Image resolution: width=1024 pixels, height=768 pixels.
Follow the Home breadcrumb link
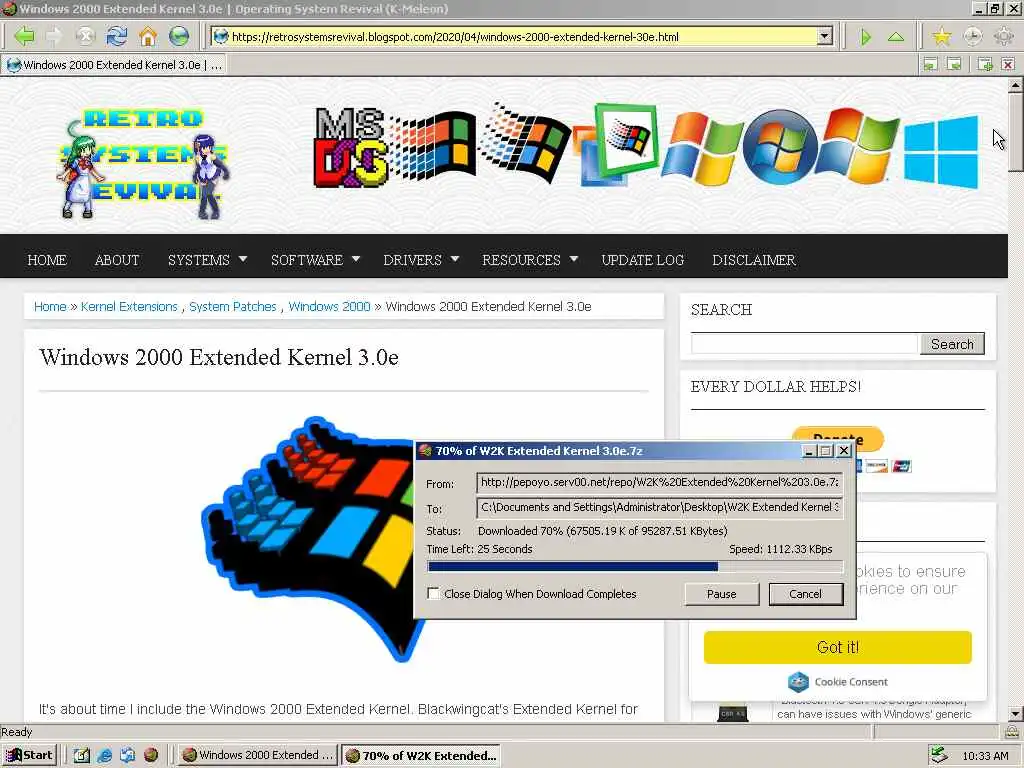click(50, 306)
